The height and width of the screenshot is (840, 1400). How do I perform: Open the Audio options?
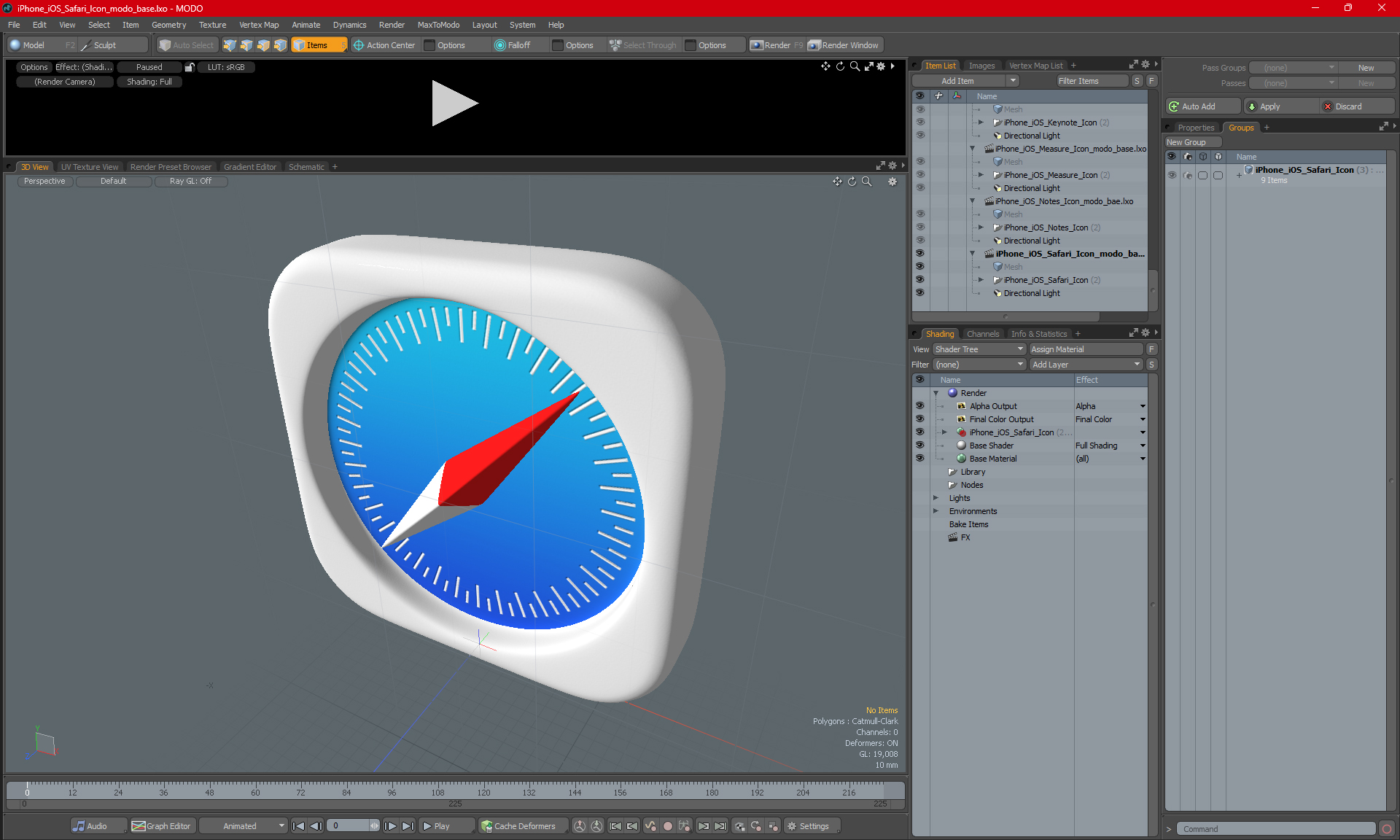98,826
